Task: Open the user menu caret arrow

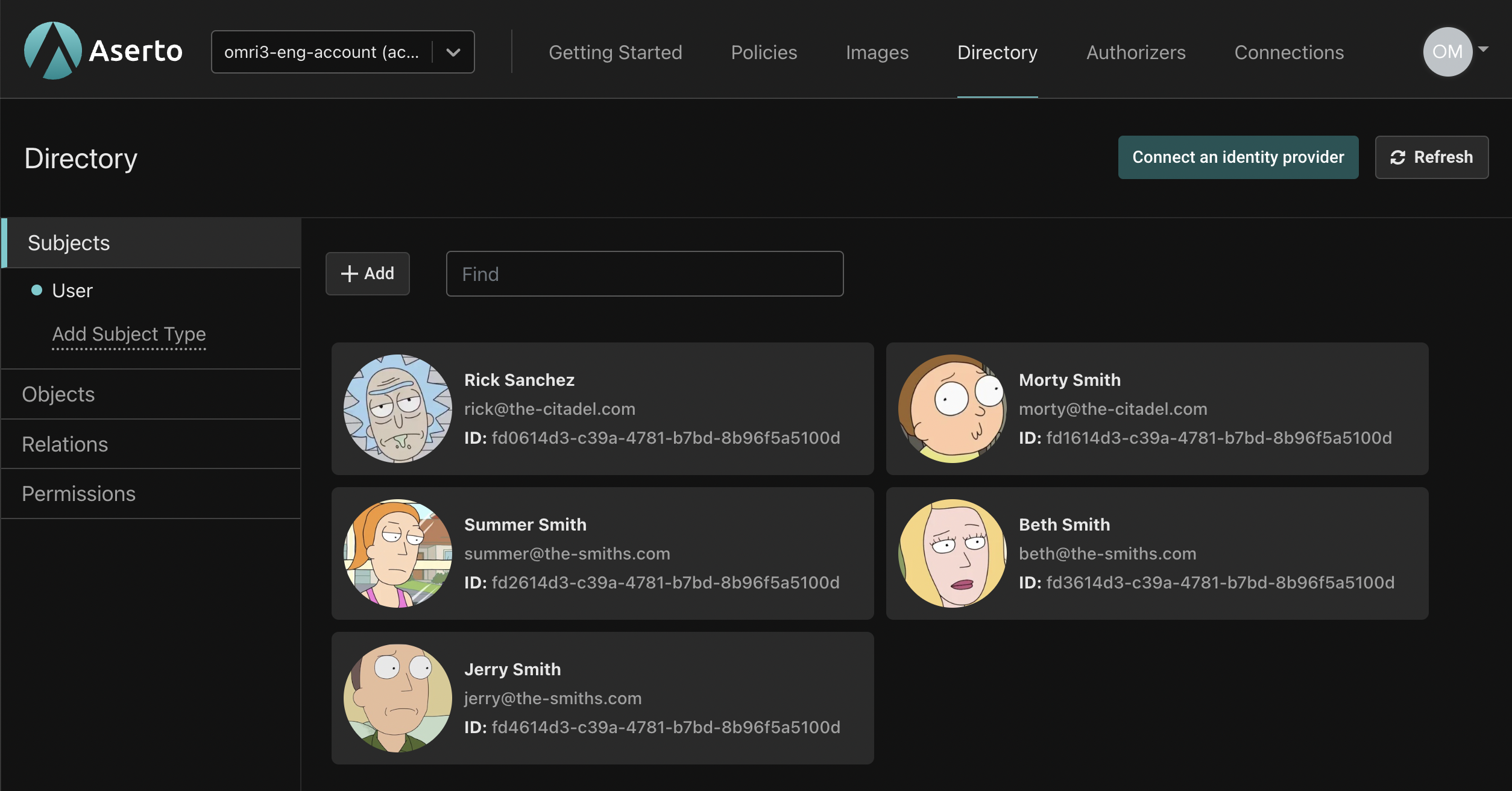Action: [1484, 49]
